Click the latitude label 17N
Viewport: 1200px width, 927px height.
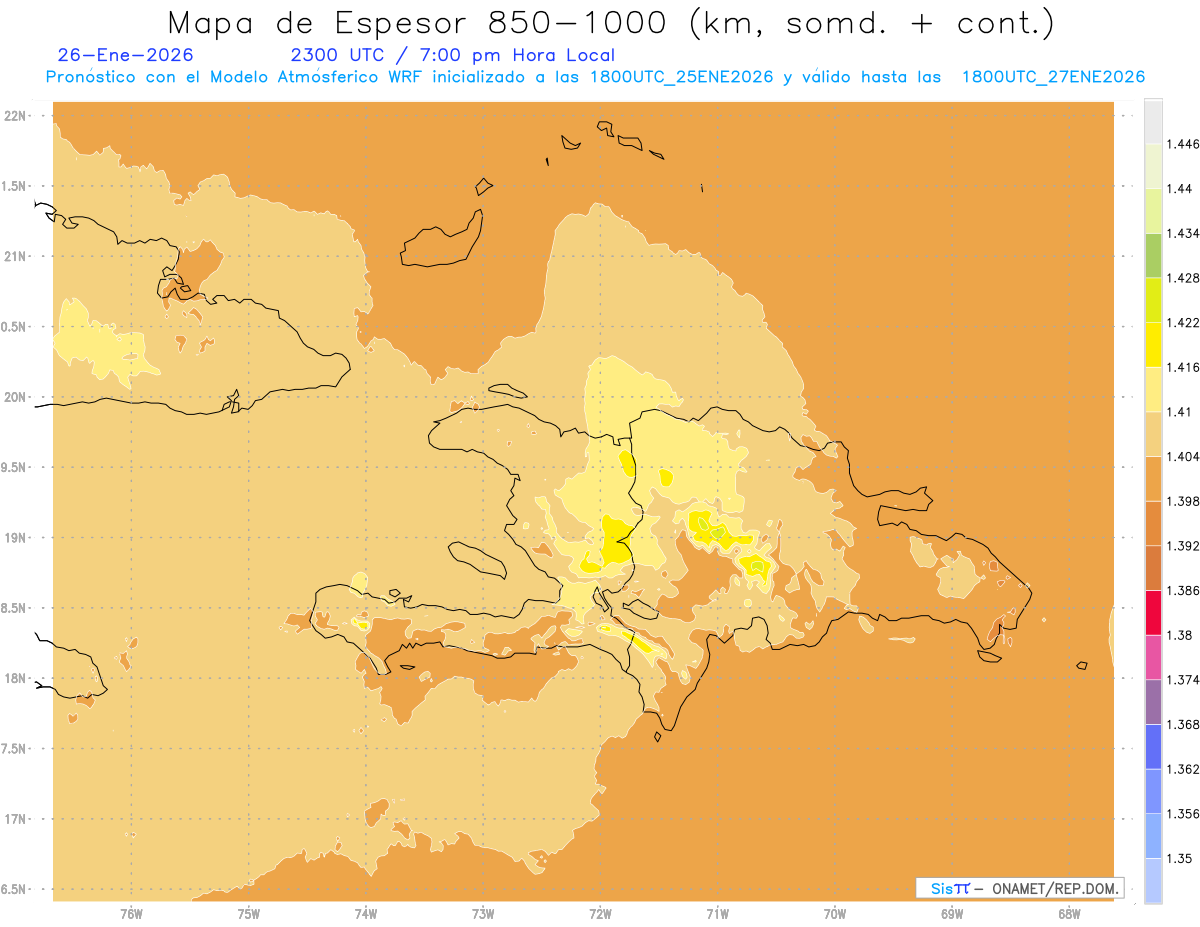pos(14,819)
